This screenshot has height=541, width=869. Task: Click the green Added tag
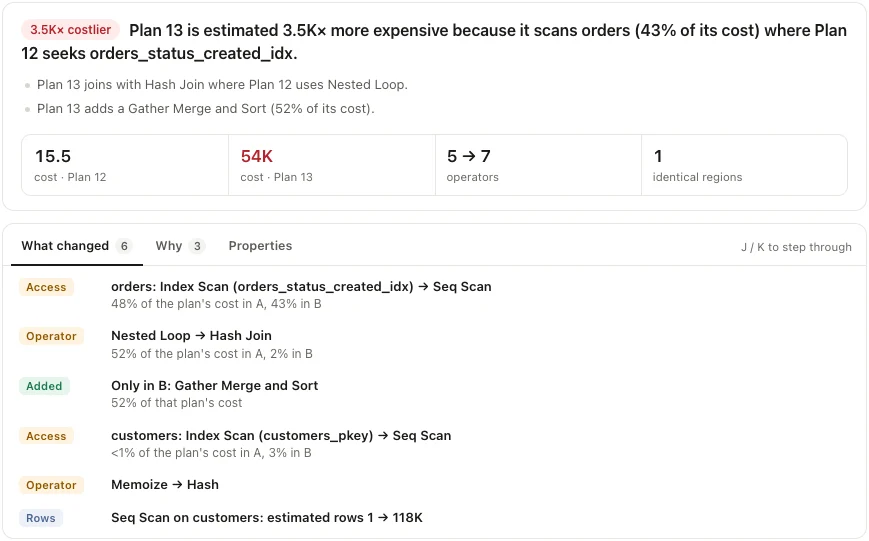(44, 386)
